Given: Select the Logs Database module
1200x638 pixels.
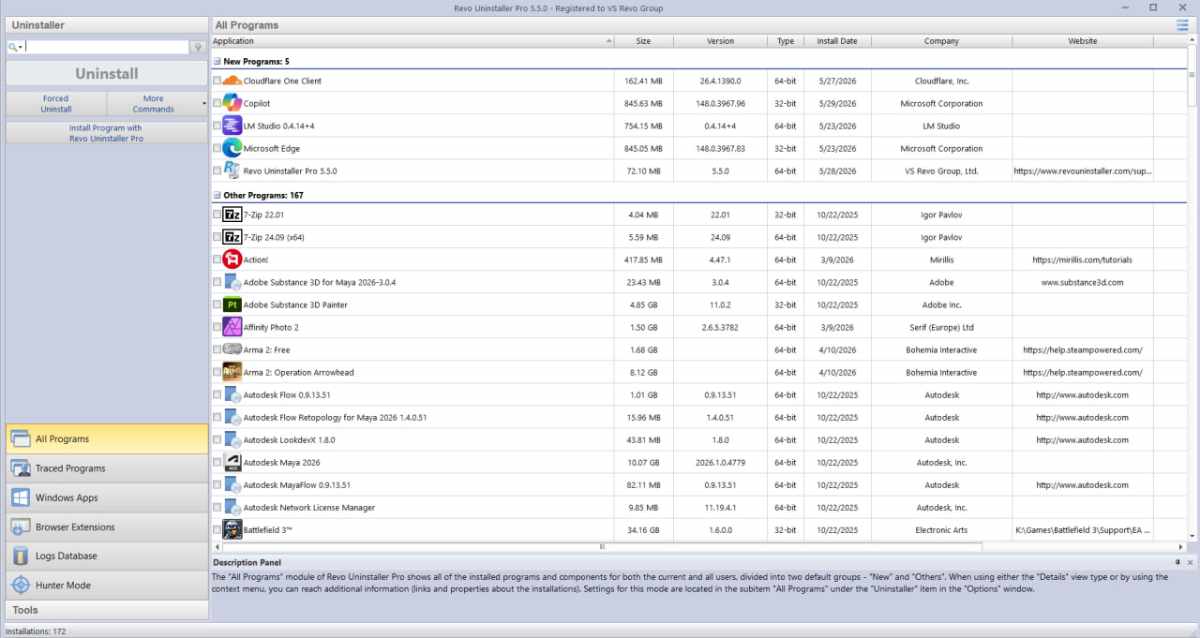Looking at the screenshot, I should coord(107,556).
